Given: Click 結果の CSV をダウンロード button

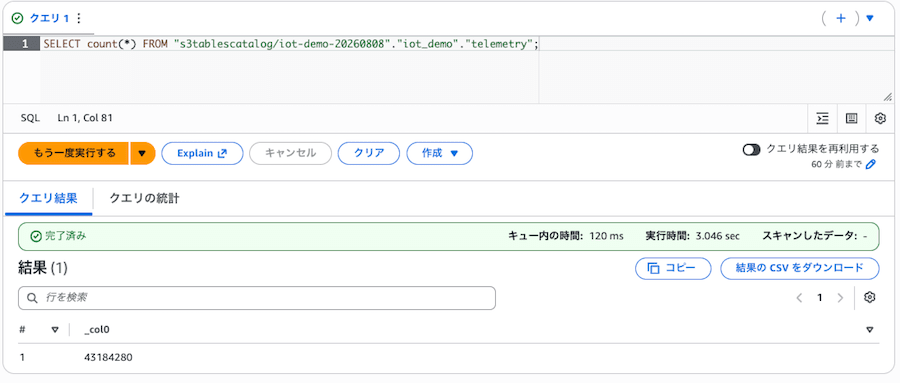Looking at the screenshot, I should (x=800, y=268).
